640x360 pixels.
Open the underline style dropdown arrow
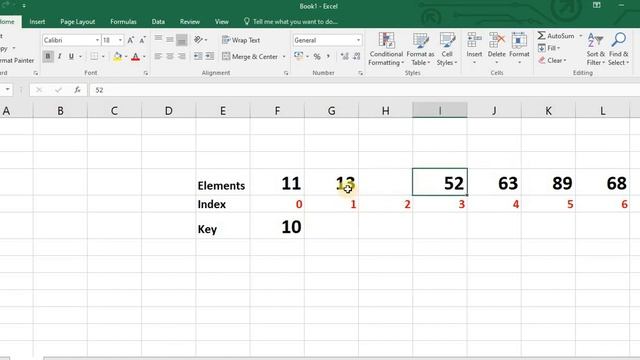pos(80,56)
